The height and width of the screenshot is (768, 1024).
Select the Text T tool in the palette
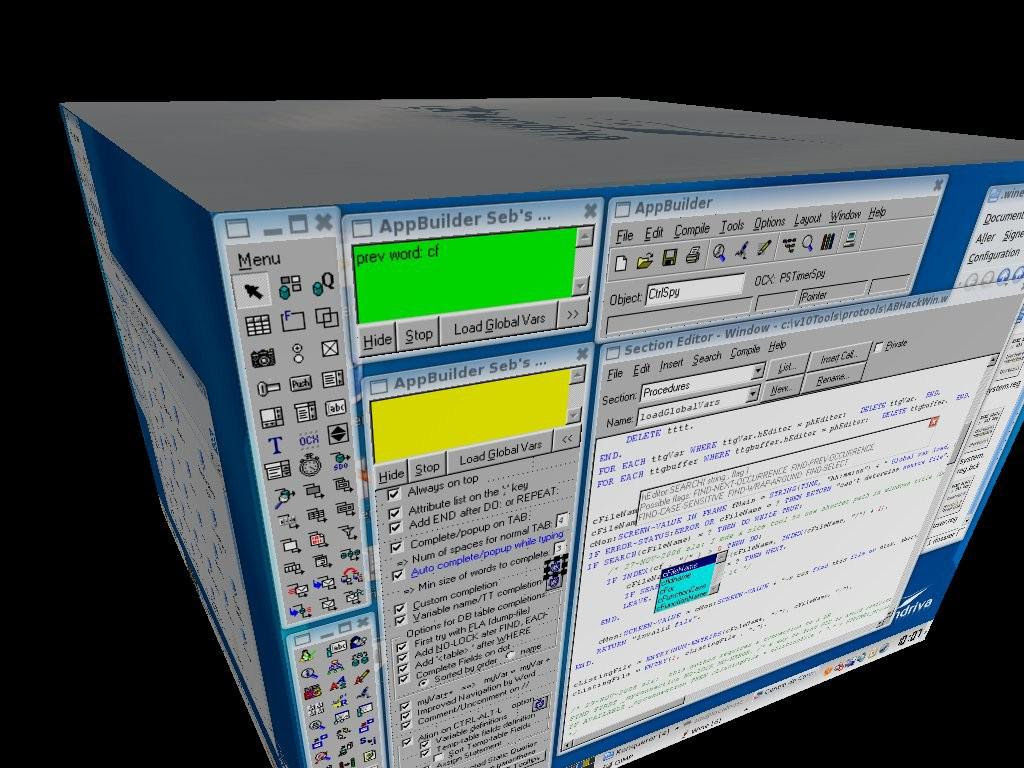pyautogui.click(x=275, y=445)
